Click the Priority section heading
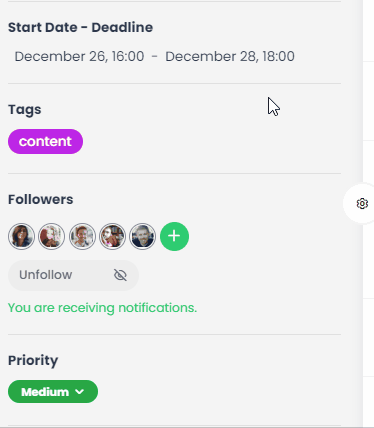 [x=33, y=360]
